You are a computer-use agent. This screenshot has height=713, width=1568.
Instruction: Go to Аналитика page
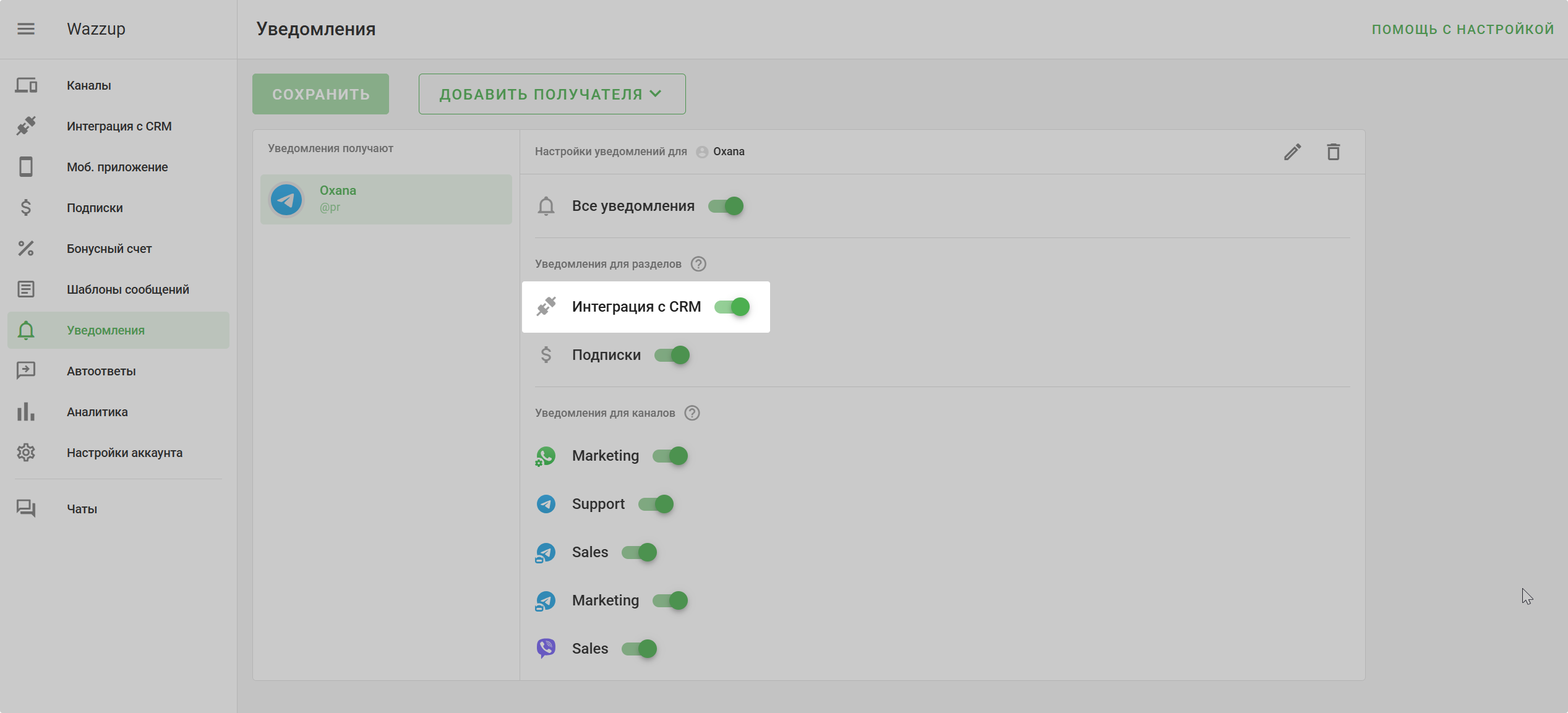tap(118, 412)
